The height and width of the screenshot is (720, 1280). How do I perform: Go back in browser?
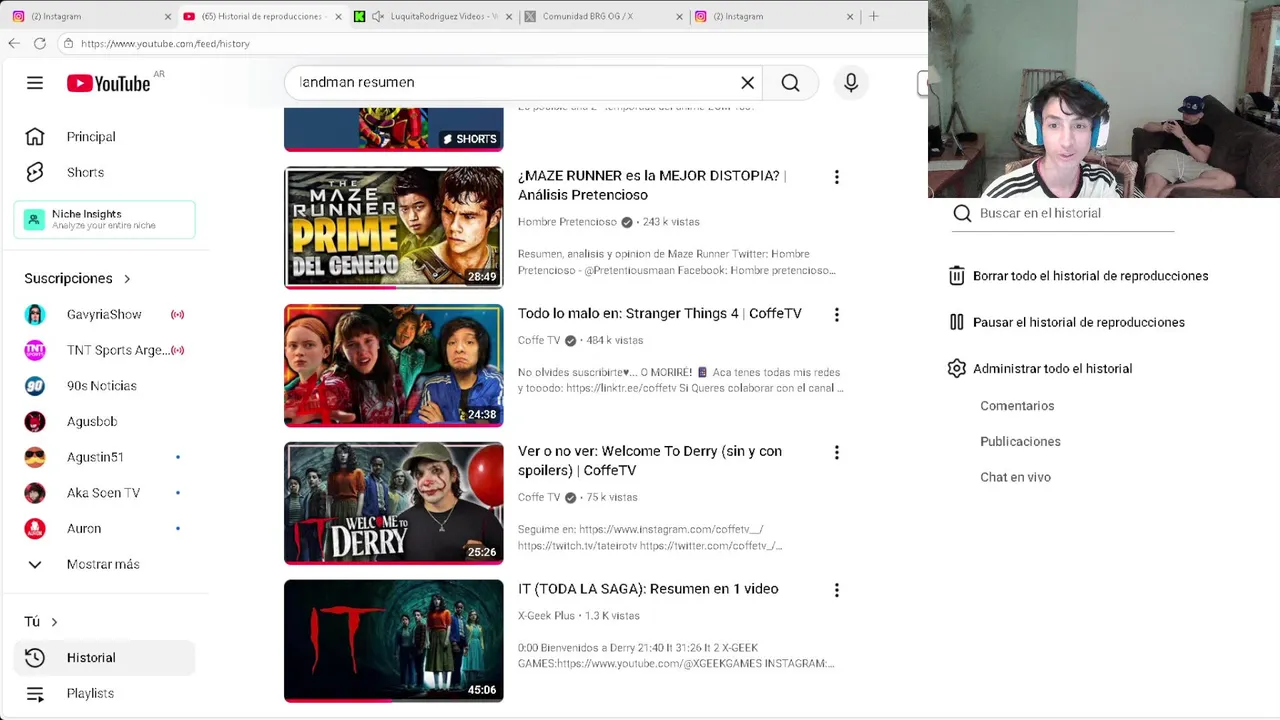point(14,43)
